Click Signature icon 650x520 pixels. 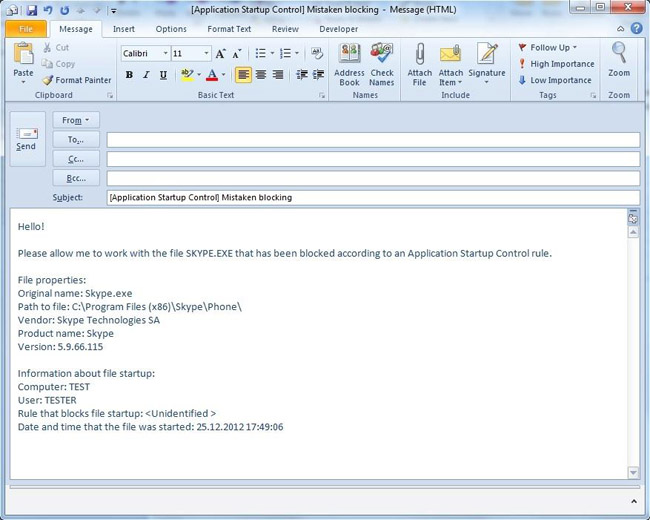[488, 54]
